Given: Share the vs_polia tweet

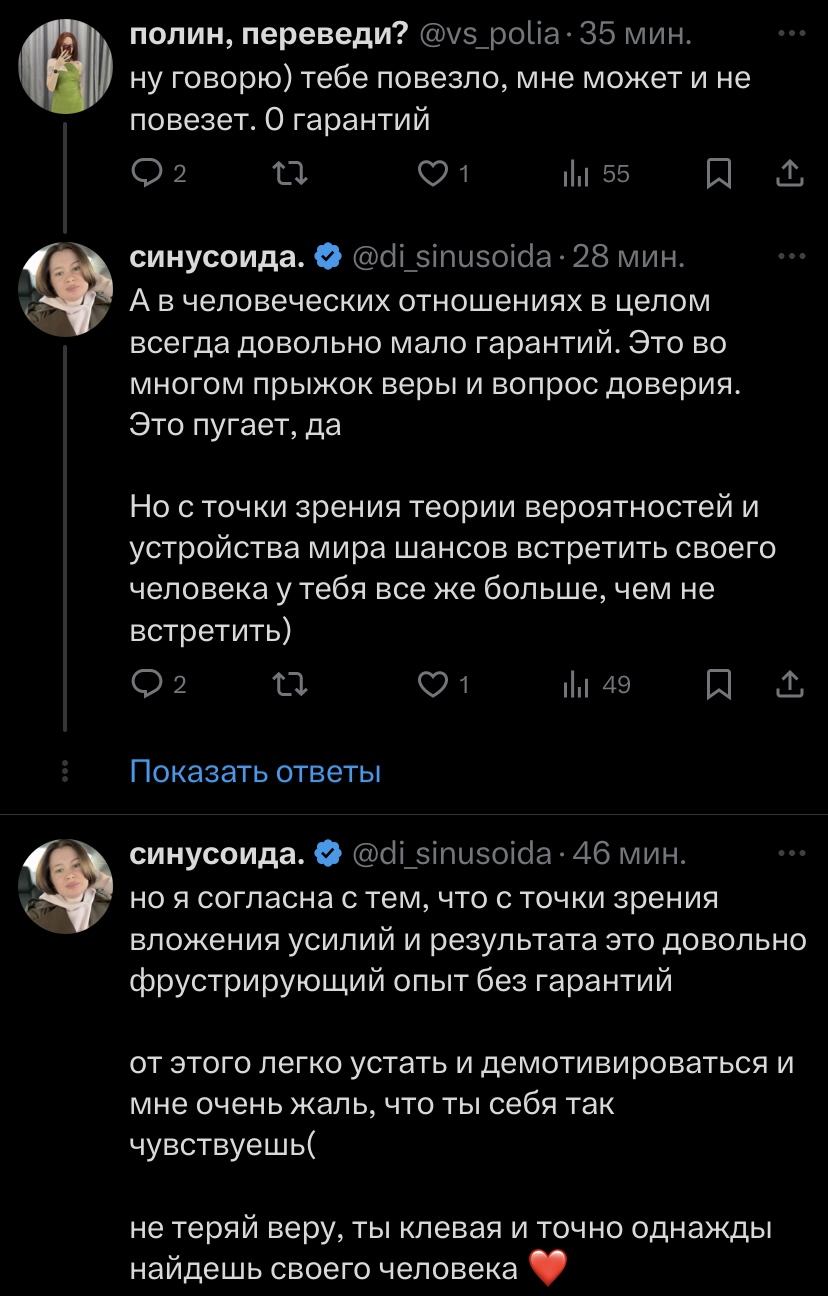Looking at the screenshot, I should 789,175.
